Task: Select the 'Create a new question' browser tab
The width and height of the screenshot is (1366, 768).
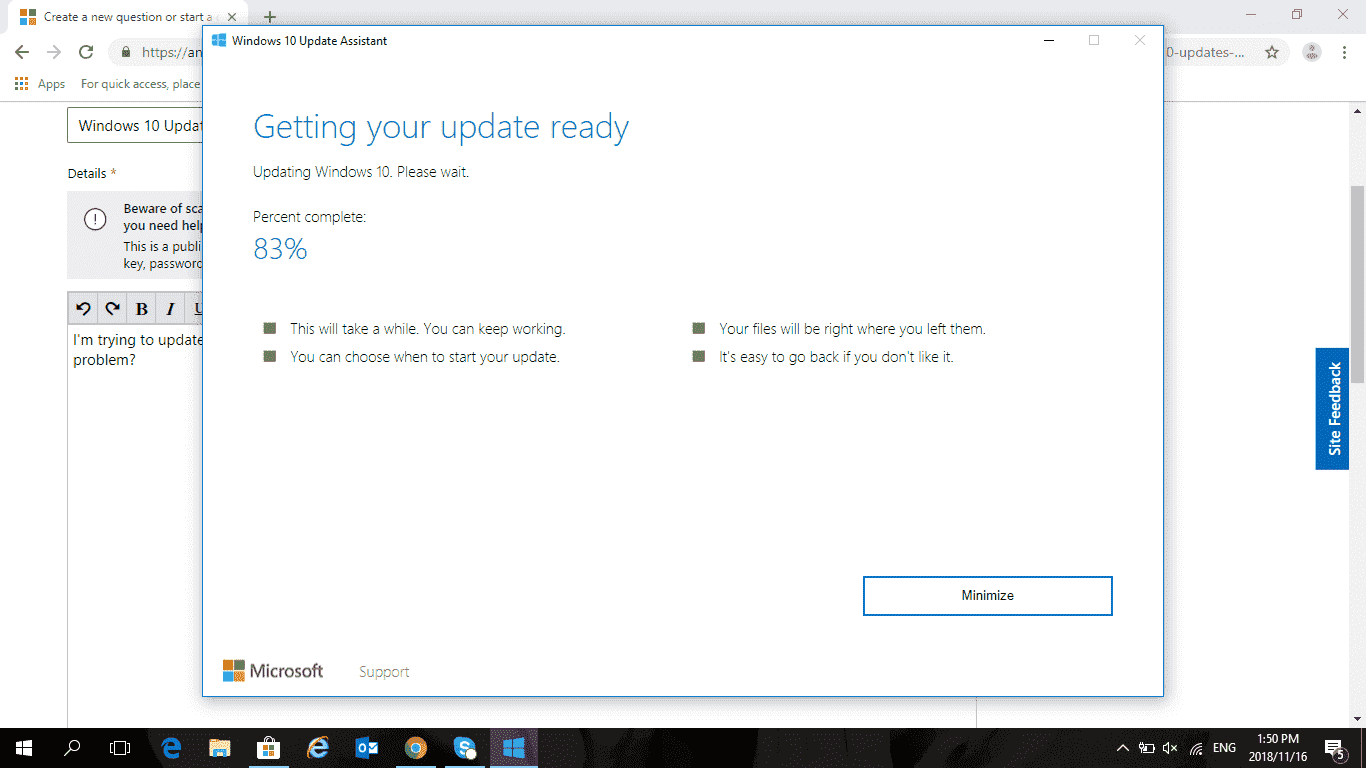Action: [x=128, y=17]
